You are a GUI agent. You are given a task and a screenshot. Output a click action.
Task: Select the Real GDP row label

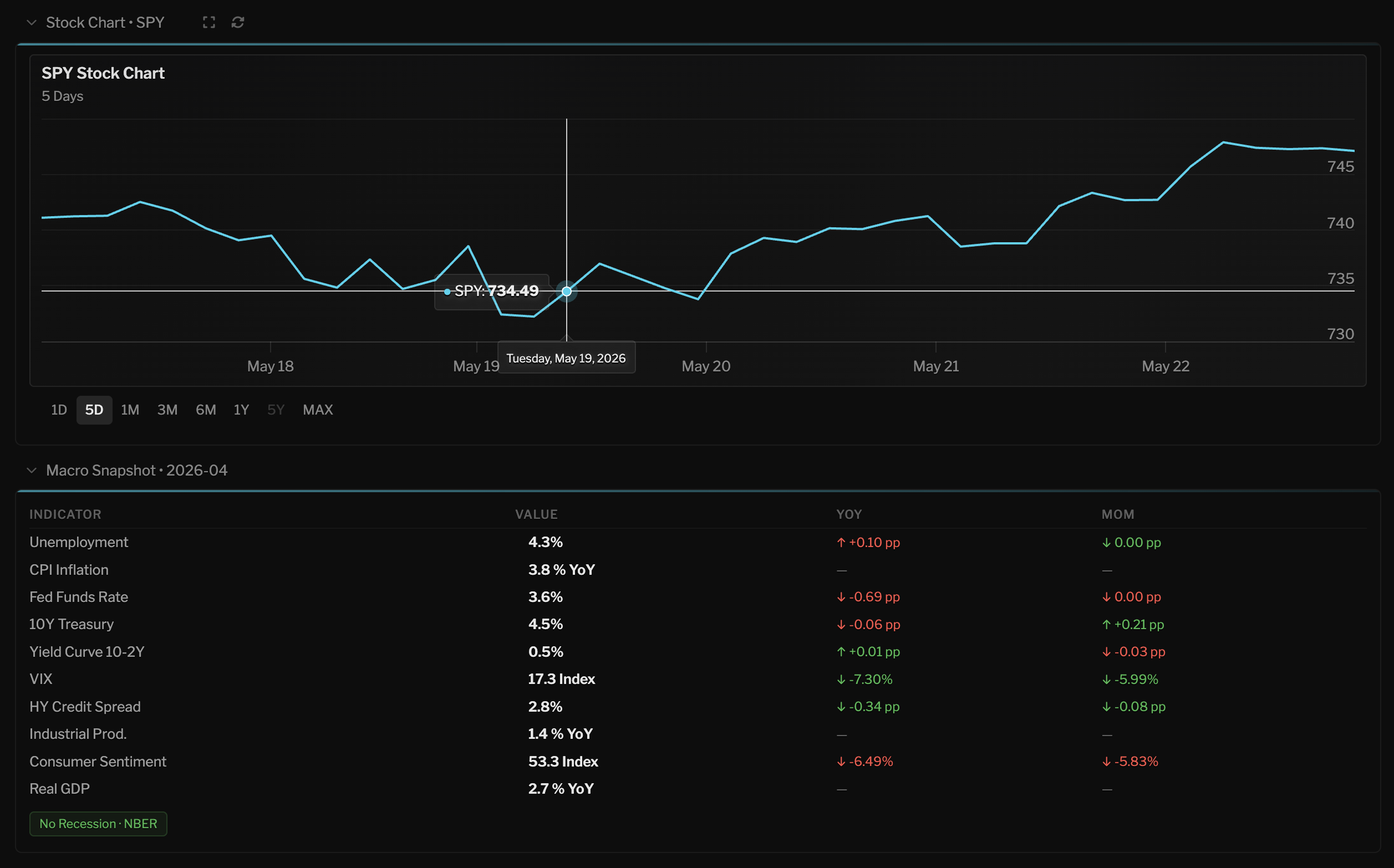60,789
